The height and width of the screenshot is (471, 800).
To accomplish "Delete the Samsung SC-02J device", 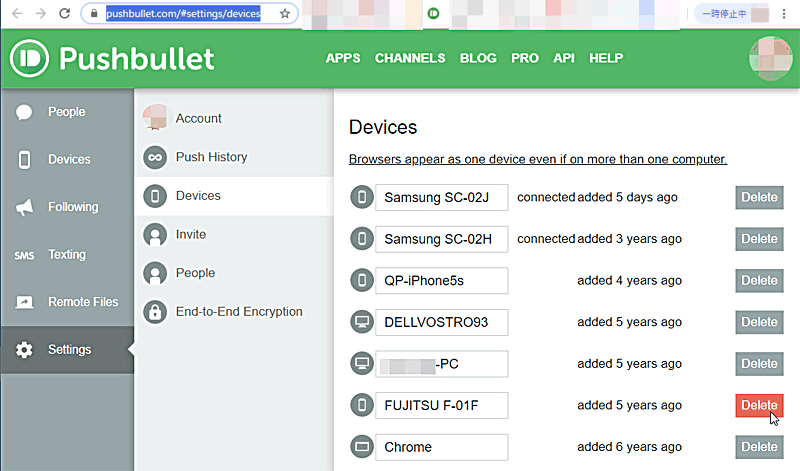I will (x=759, y=197).
